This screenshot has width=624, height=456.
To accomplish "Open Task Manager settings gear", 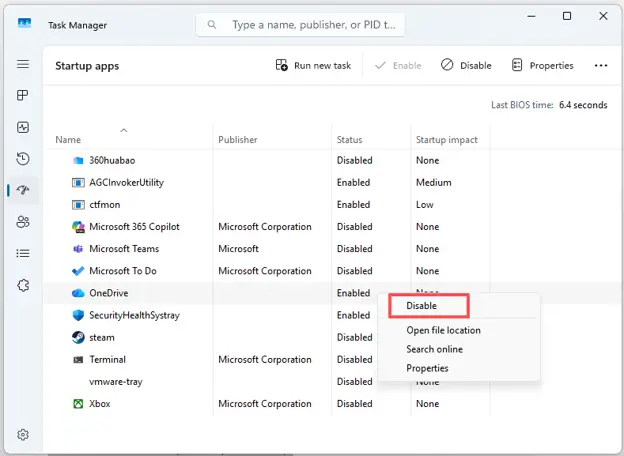I will 23,435.
